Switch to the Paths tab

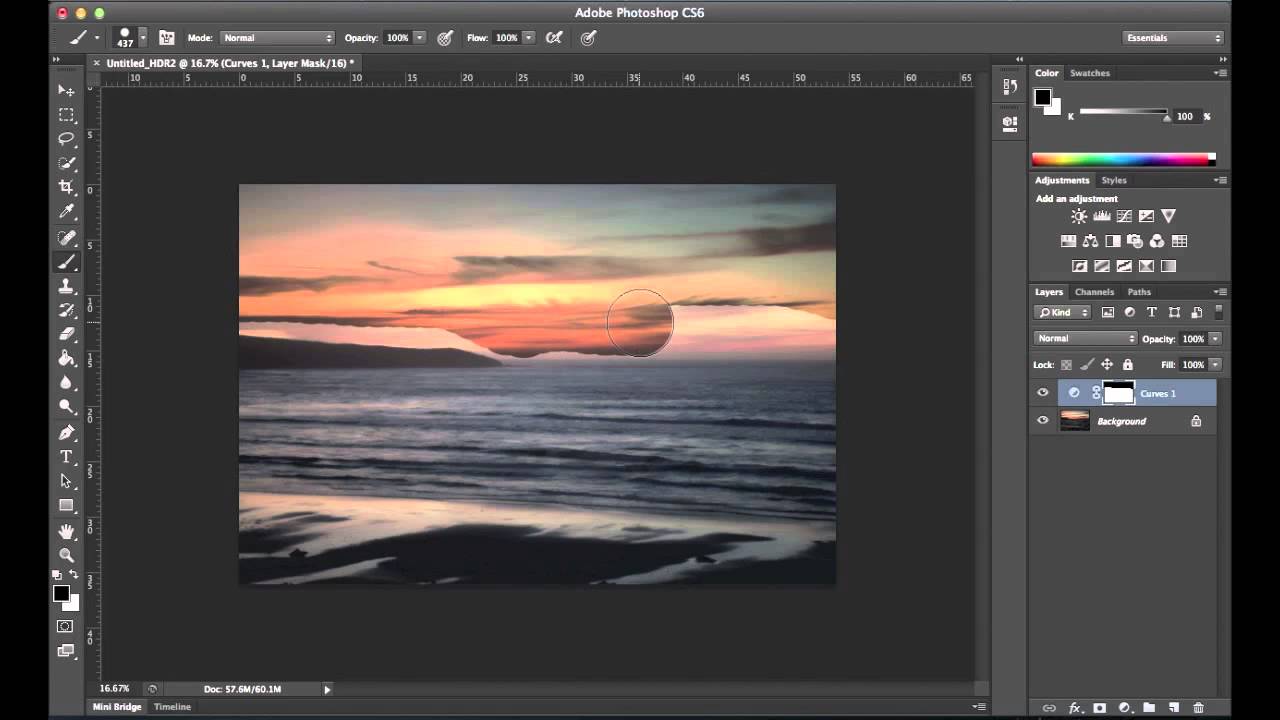[x=1139, y=292]
